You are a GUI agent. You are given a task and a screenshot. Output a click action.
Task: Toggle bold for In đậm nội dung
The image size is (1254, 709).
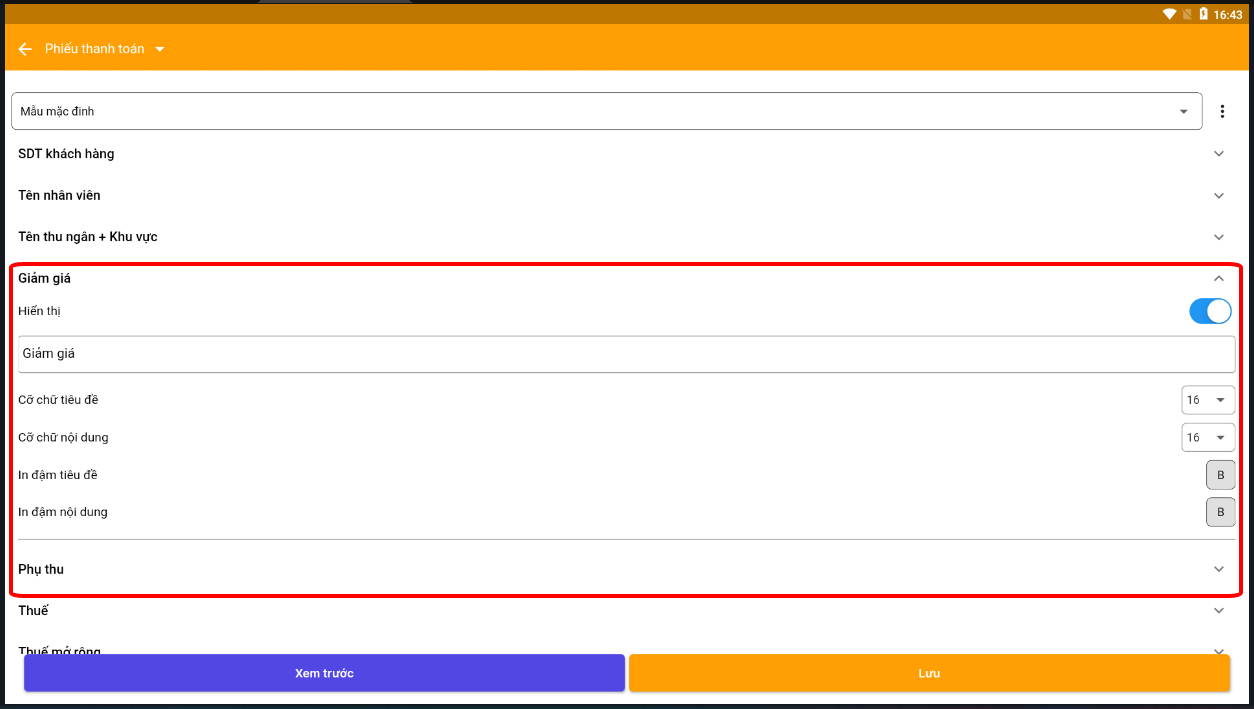(x=1220, y=512)
